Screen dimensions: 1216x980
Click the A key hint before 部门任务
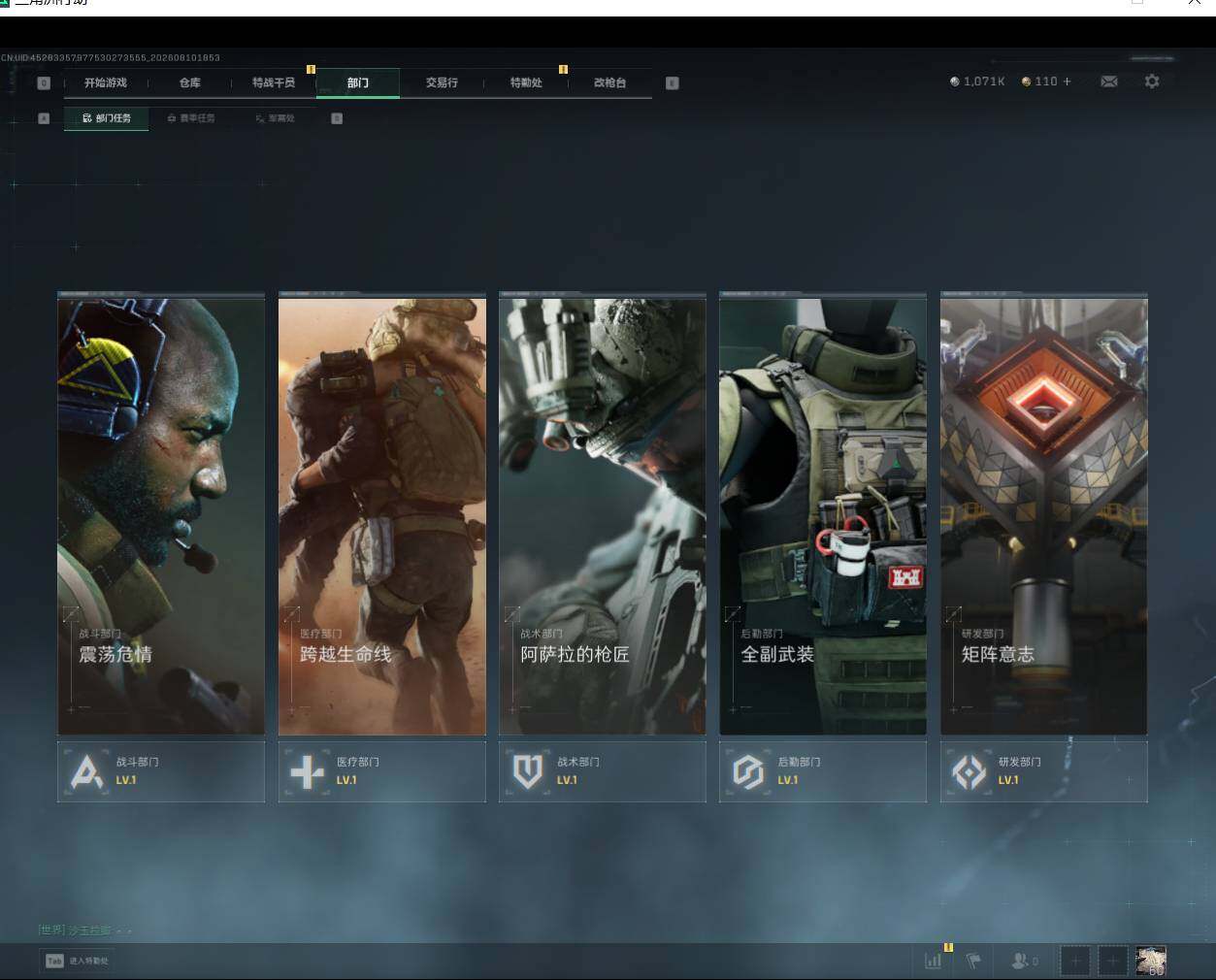point(44,118)
